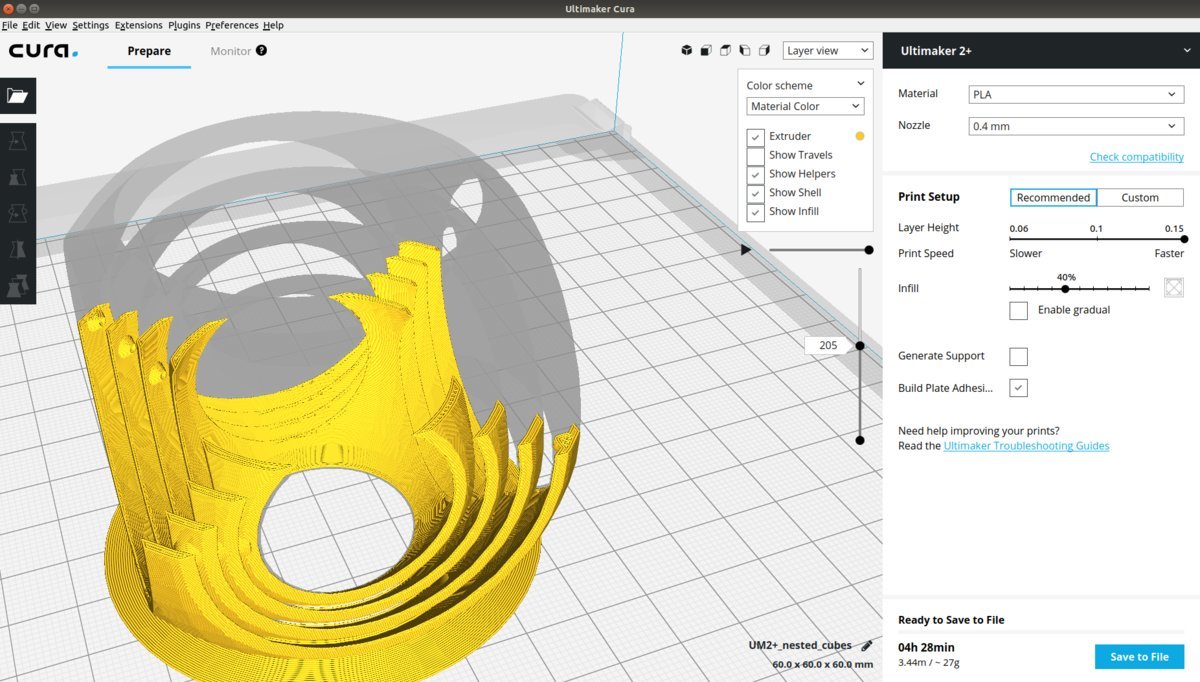Select the Mirror tool in sidebar
This screenshot has height=682, width=1200.
pyautogui.click(x=18, y=249)
